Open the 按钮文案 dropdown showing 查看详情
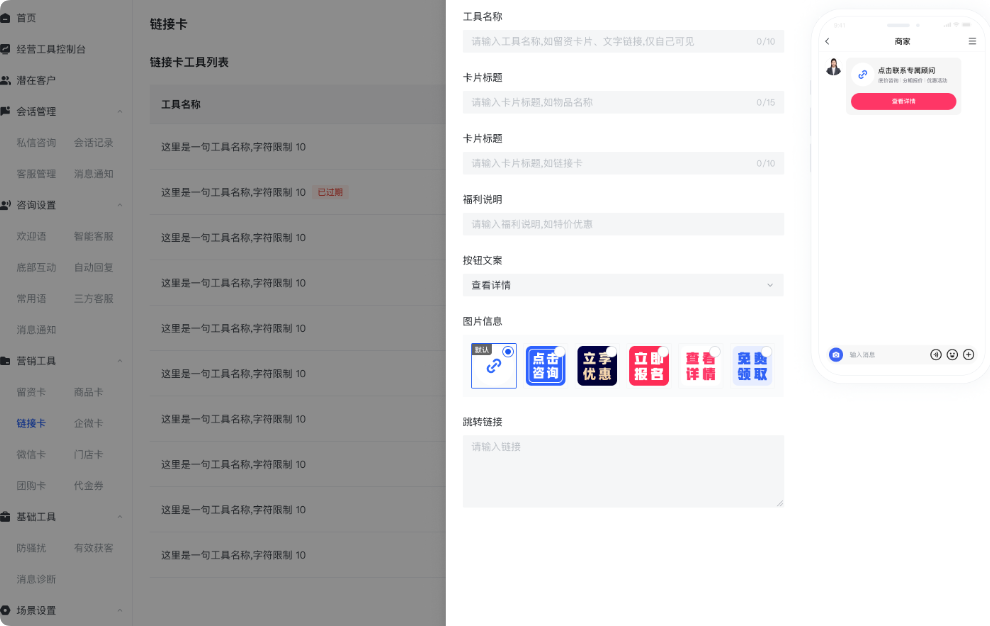Screen dimensions: 990x626 click(623, 286)
